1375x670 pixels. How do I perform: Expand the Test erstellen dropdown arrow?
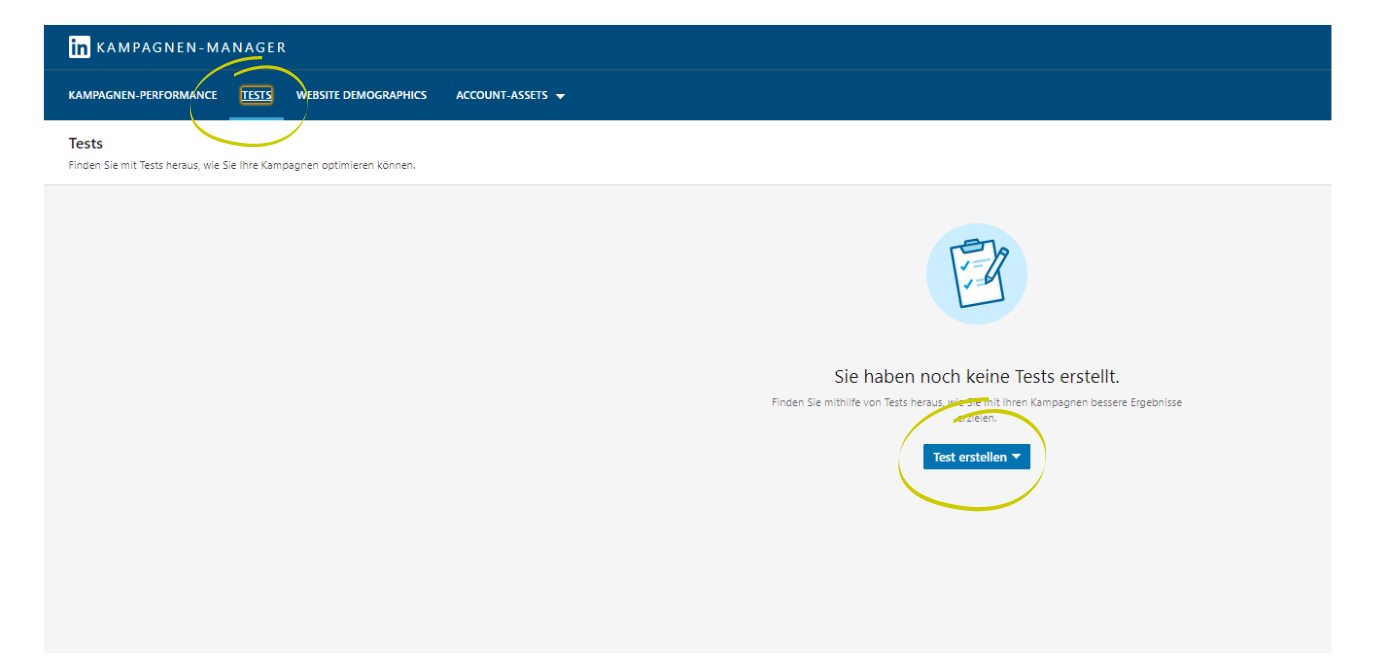[1016, 457]
